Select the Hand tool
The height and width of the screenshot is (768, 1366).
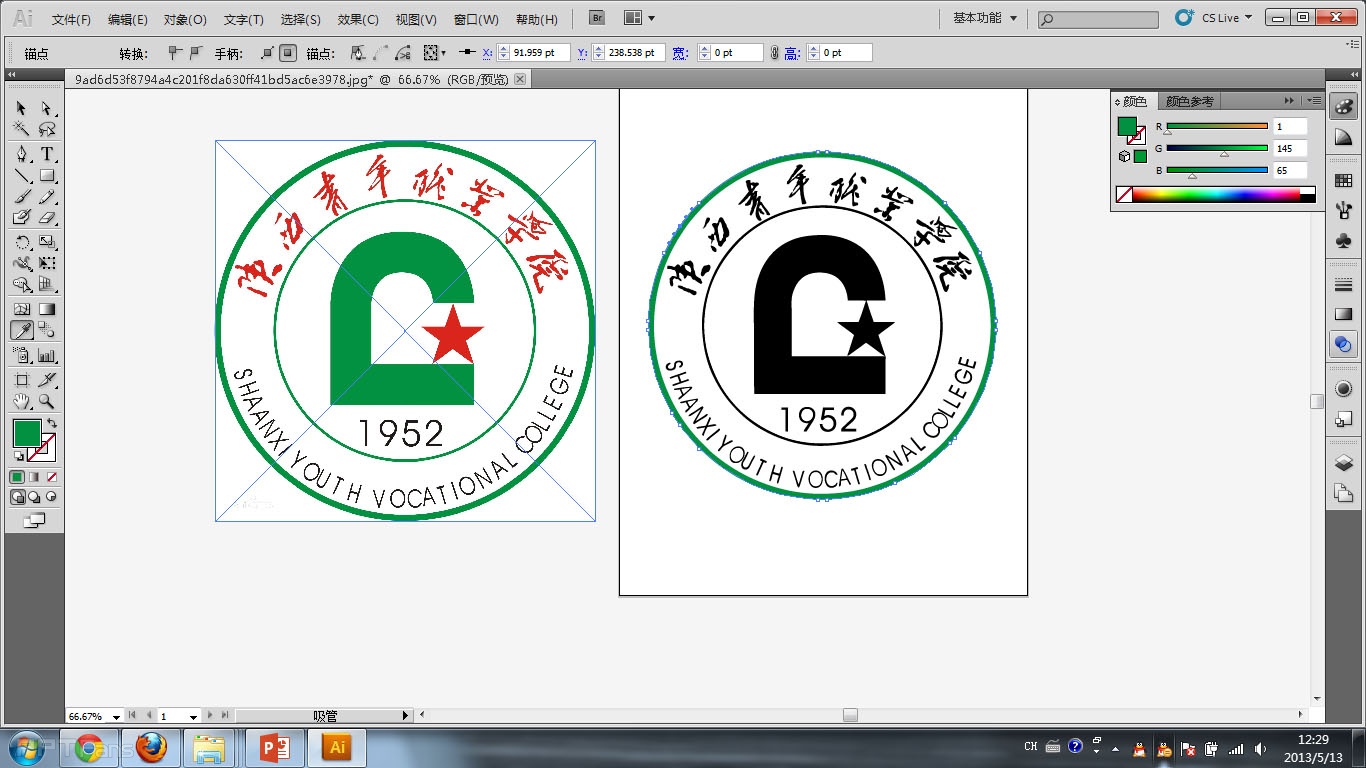pos(22,402)
